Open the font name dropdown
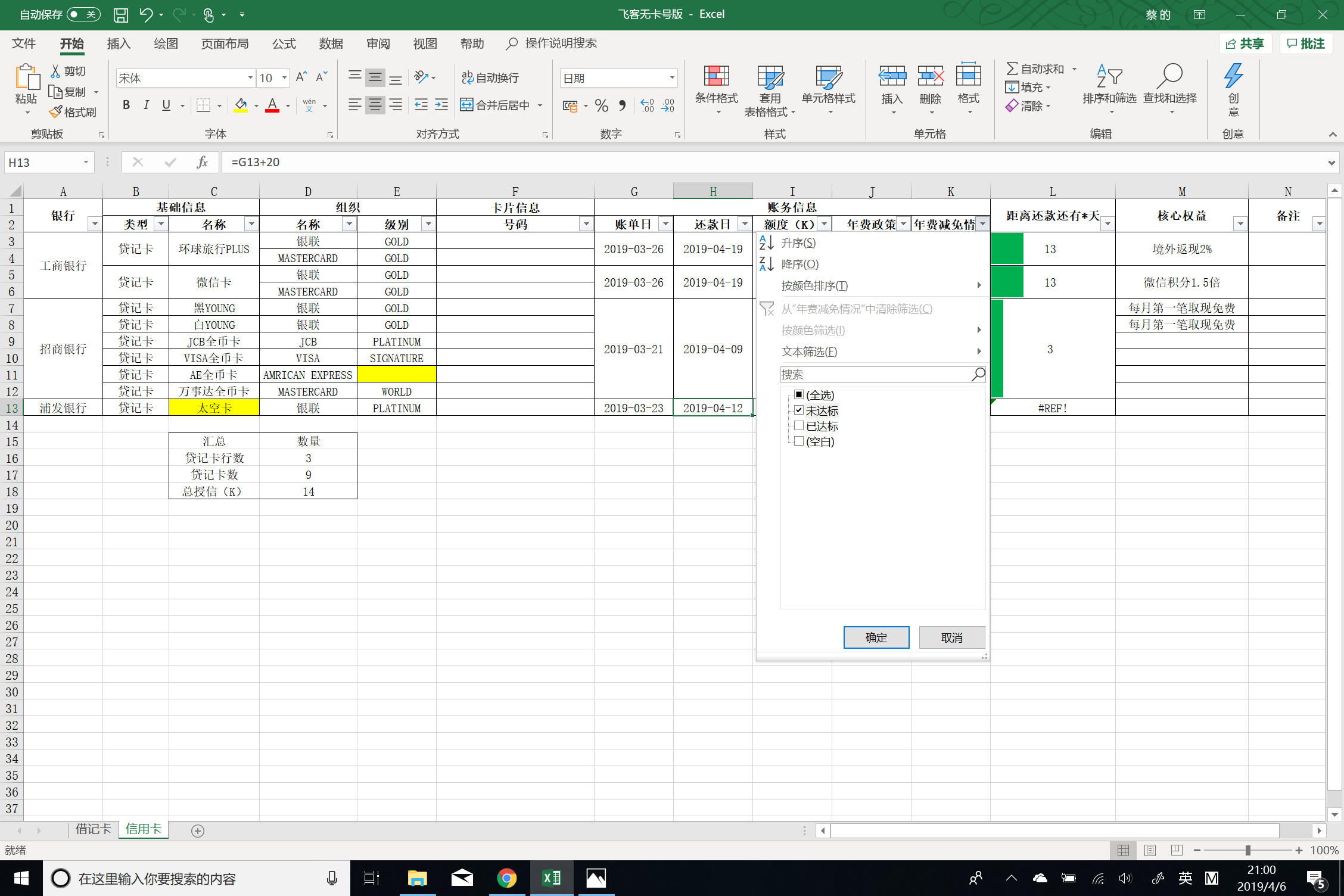This screenshot has width=1344, height=896. coord(250,77)
